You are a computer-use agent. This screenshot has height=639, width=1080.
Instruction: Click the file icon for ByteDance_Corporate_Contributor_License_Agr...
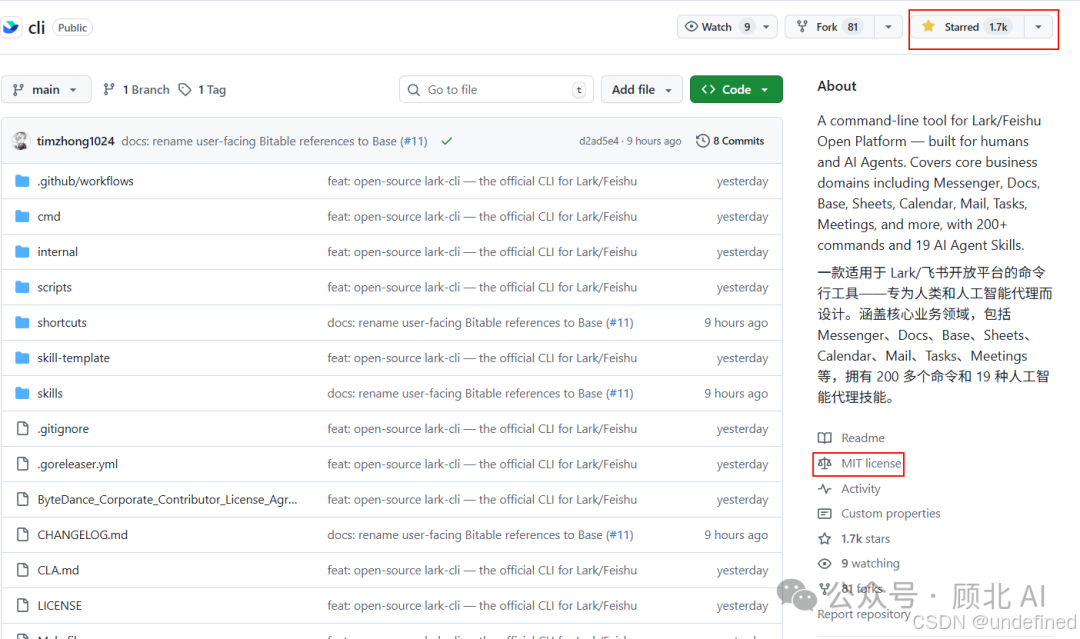pos(23,499)
